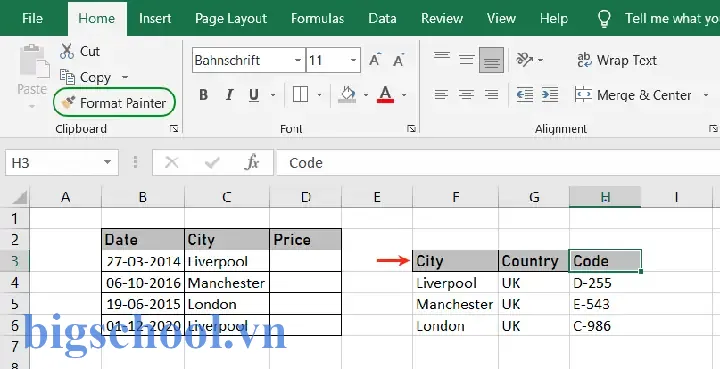Viewport: 720px width, 369px height.
Task: Click the Tell me lightbulb icon
Action: pos(604,18)
